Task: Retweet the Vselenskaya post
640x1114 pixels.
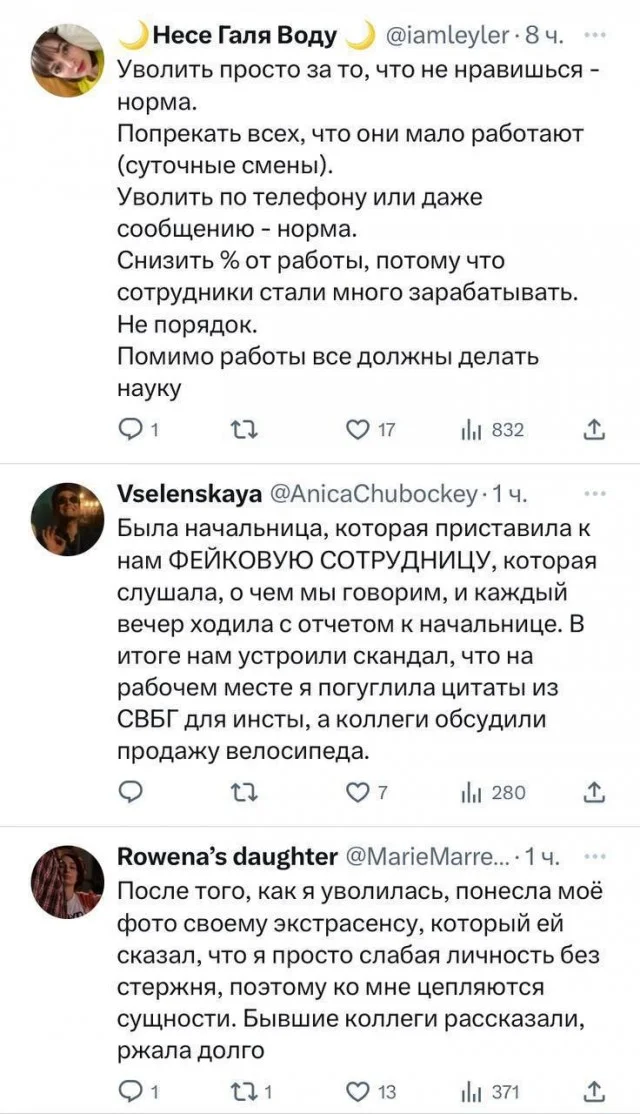Action: pos(242,793)
